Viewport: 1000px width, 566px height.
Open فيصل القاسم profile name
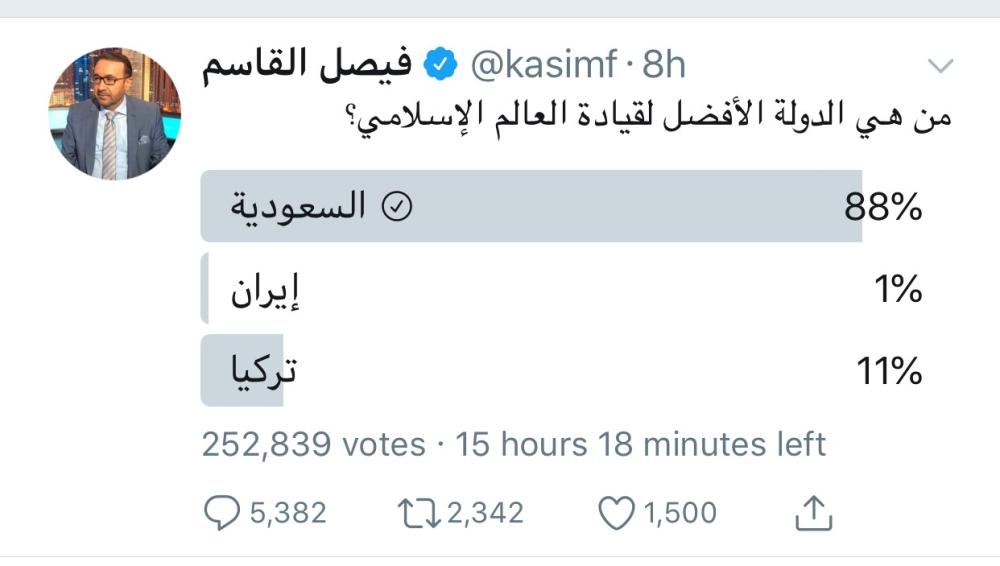pos(307,66)
